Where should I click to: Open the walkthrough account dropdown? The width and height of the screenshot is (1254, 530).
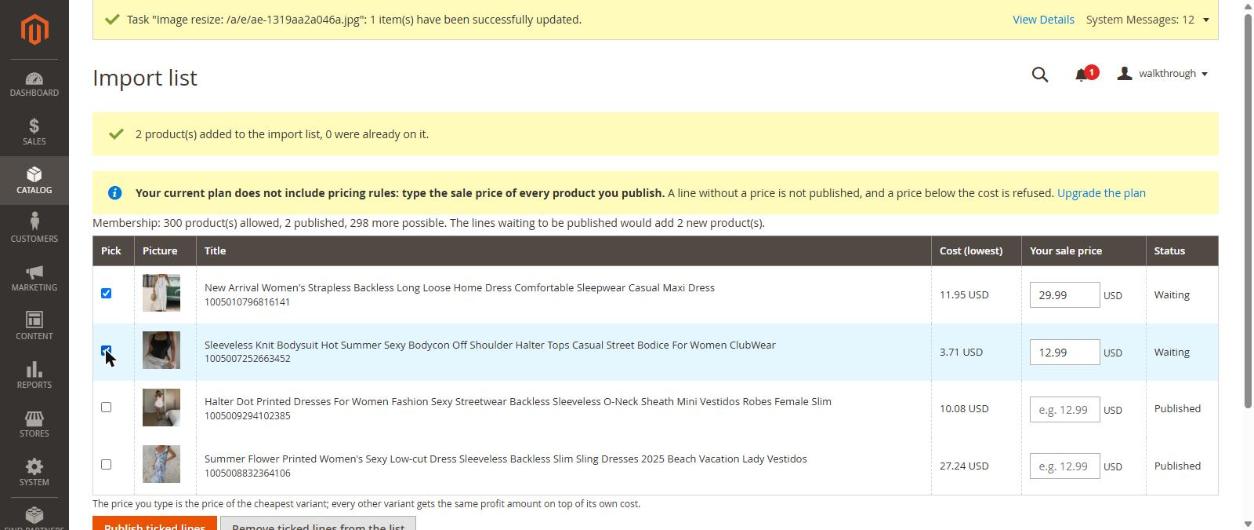[1163, 74]
